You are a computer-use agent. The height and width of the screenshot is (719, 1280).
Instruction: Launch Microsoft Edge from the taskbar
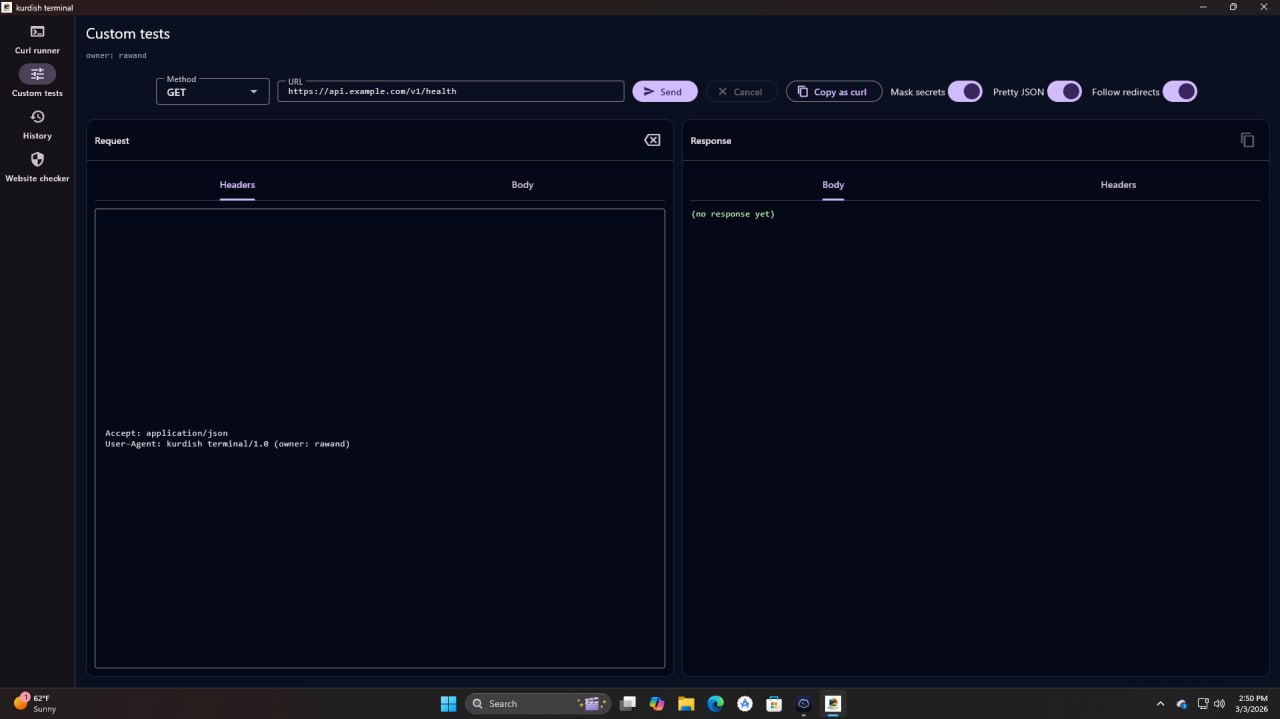(x=715, y=703)
